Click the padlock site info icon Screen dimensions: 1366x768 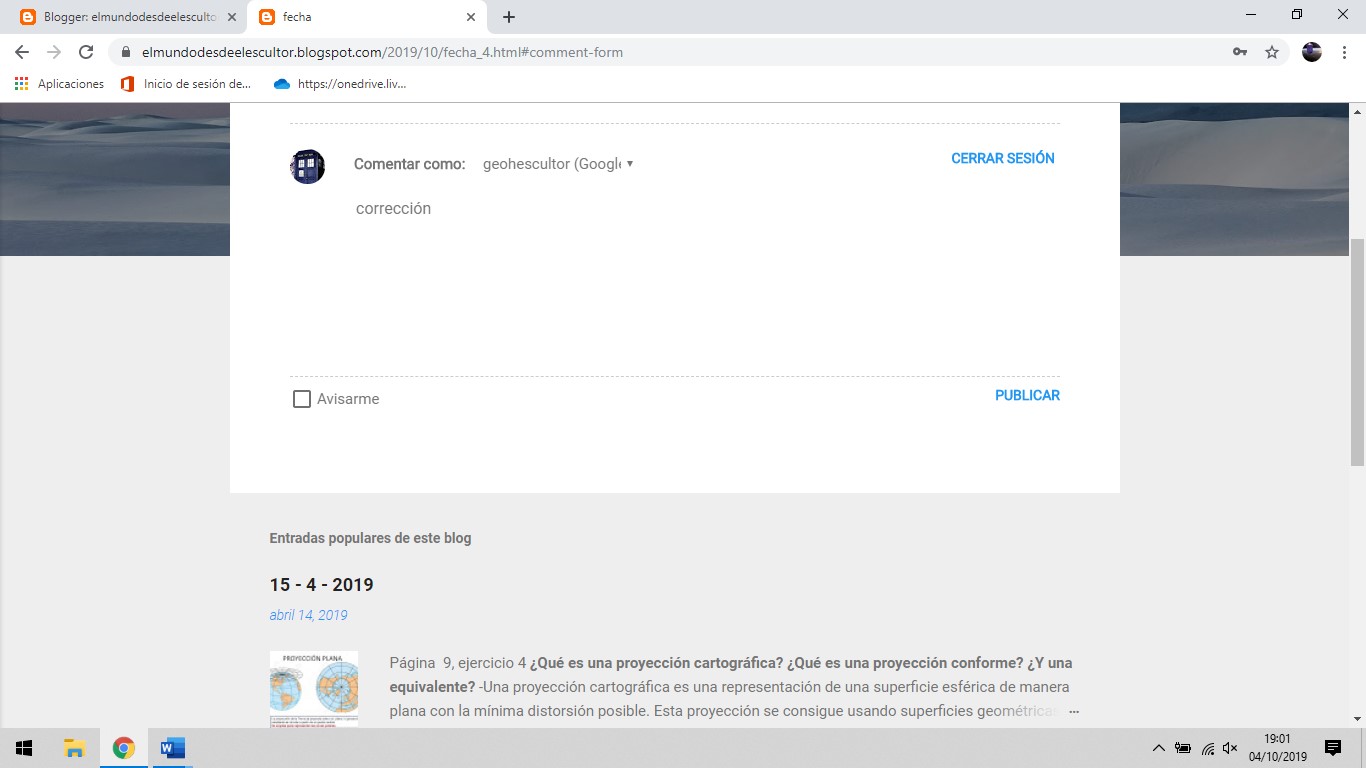tap(126, 52)
